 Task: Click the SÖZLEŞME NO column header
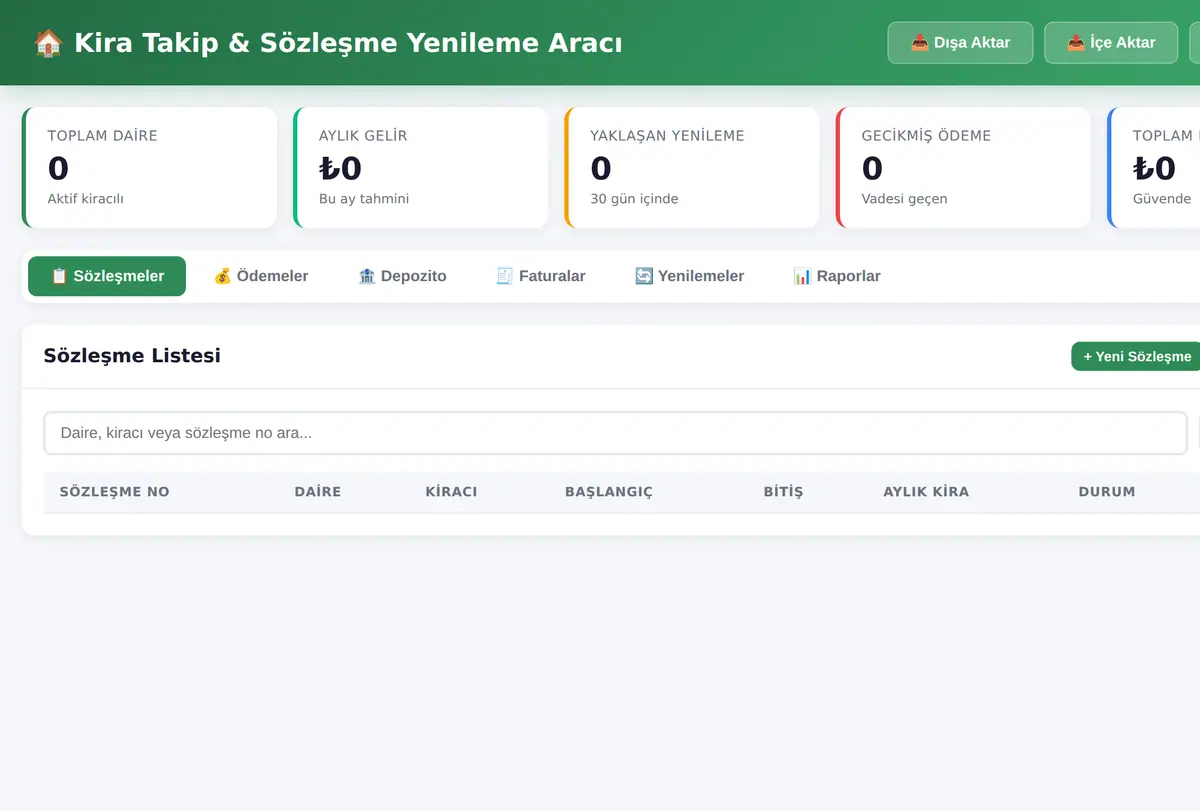114,492
